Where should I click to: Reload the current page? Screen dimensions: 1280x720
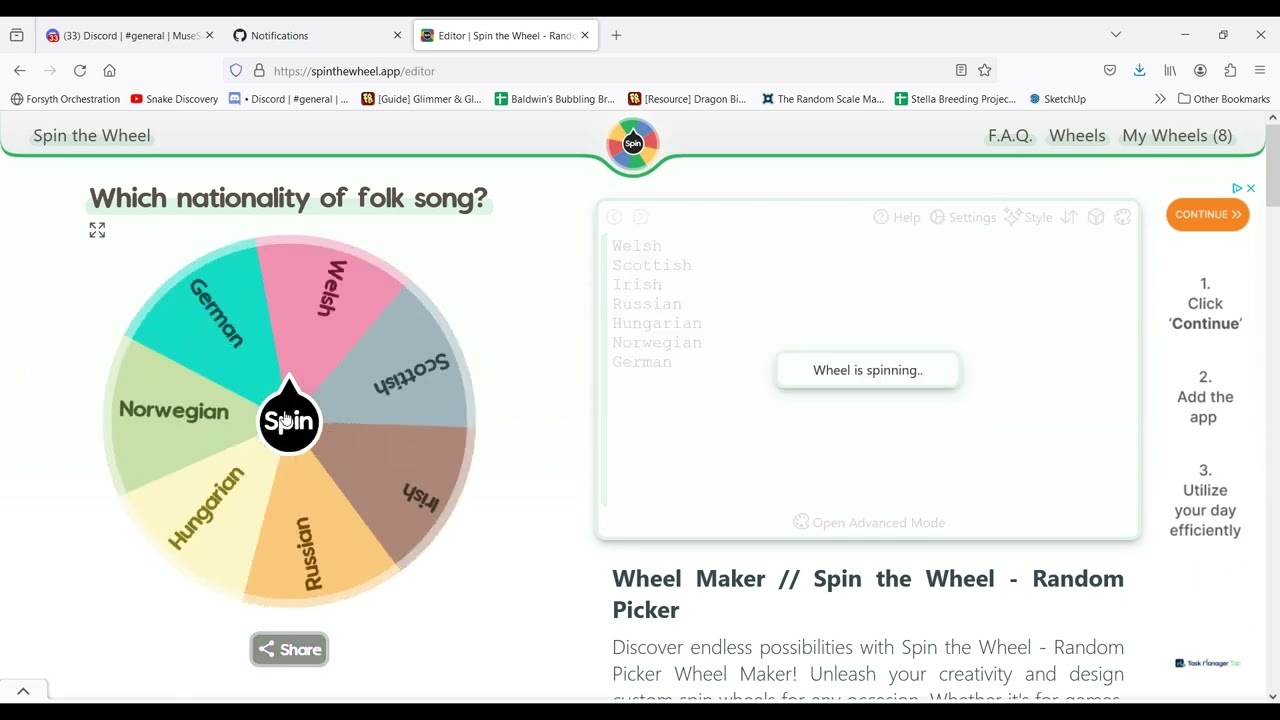(80, 71)
